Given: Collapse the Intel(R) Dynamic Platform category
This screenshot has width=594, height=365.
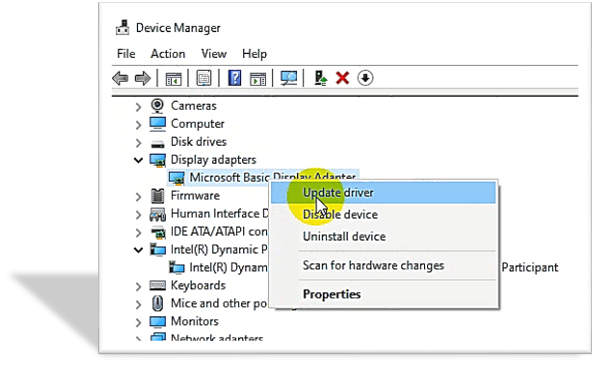Looking at the screenshot, I should pyautogui.click(x=138, y=250).
